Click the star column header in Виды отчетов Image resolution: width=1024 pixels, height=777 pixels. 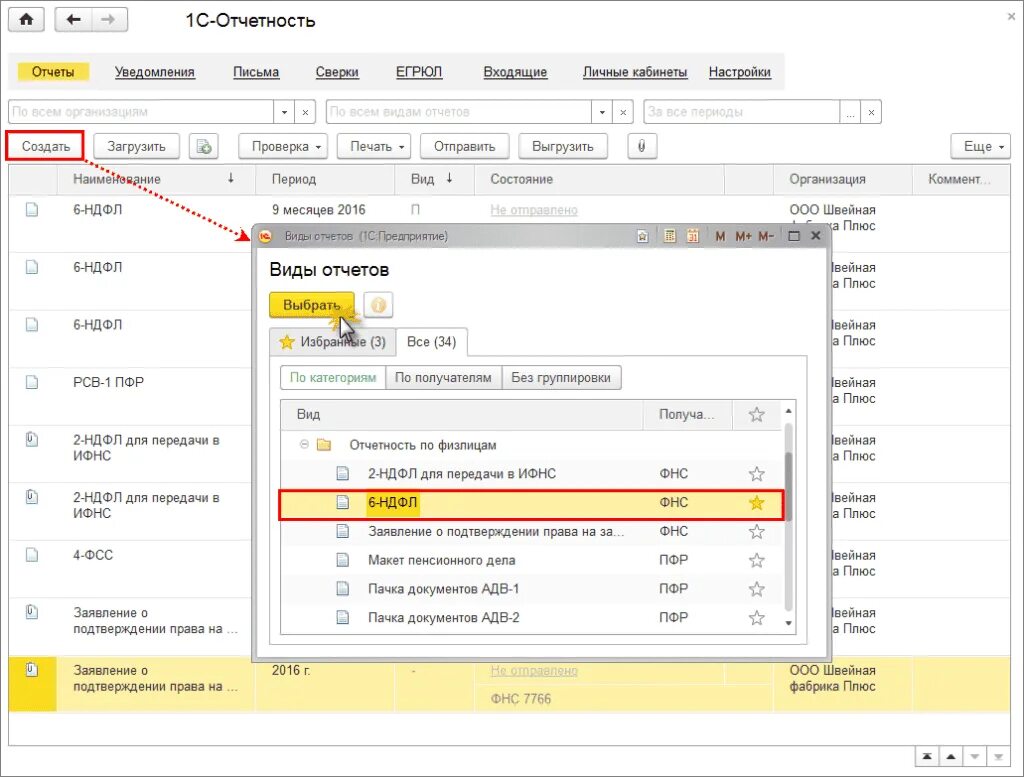pyautogui.click(x=756, y=415)
